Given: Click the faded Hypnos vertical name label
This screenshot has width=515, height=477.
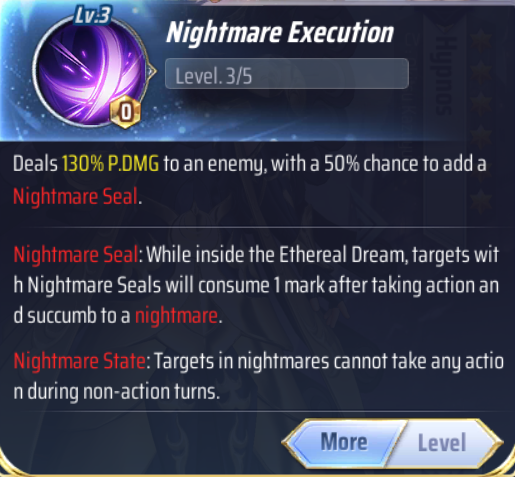Looking at the screenshot, I should coord(446,76).
